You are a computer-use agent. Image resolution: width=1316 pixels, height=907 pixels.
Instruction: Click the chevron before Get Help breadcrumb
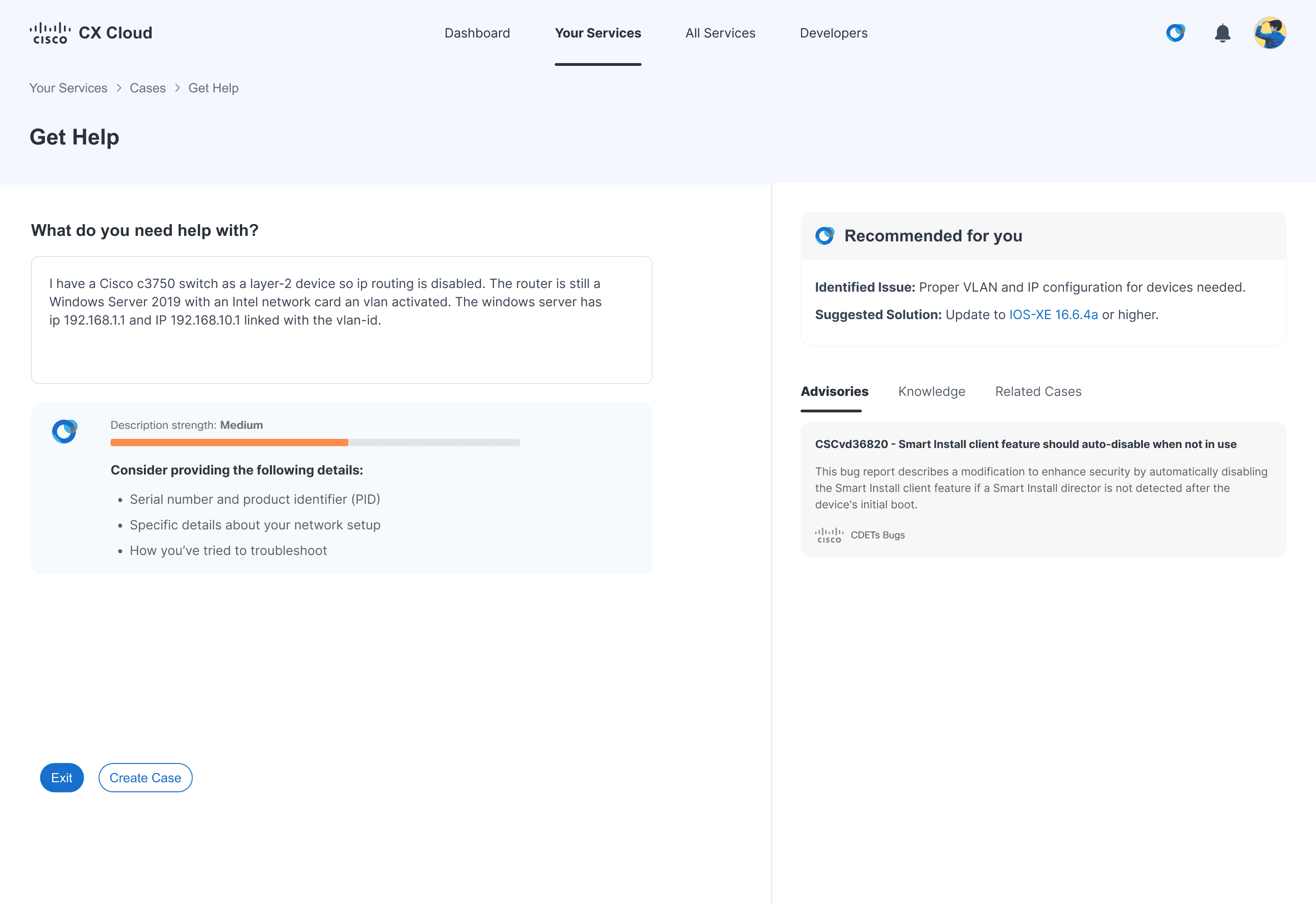click(x=177, y=88)
